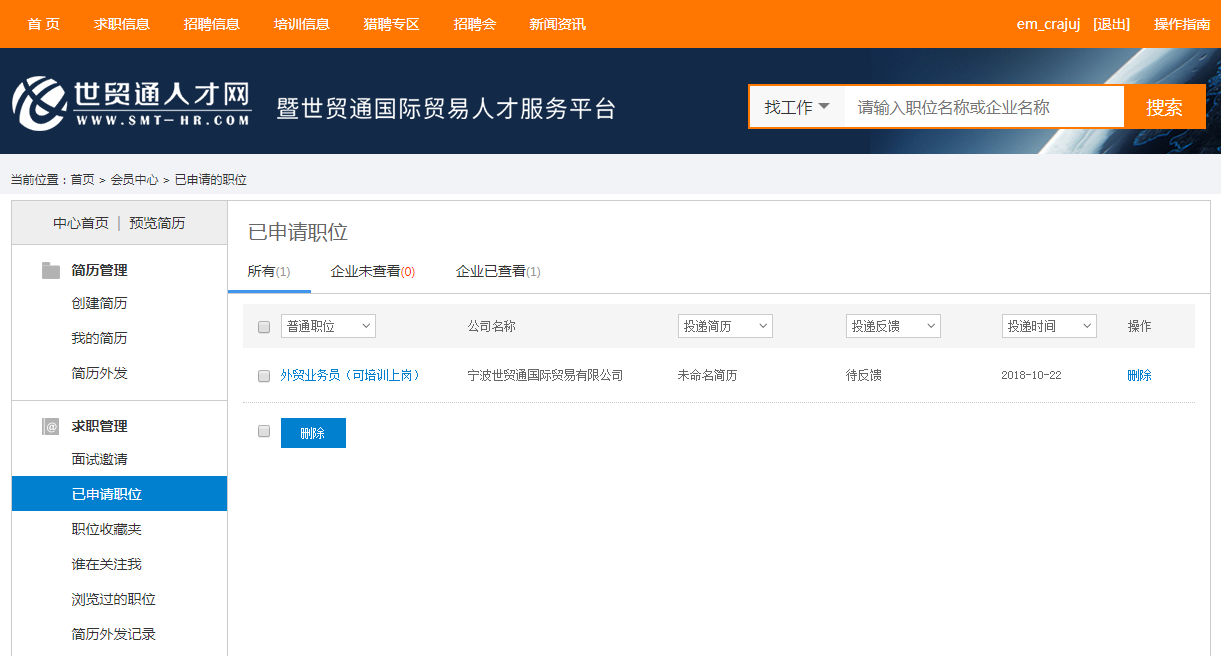Expand the 投递时间 dropdown
Screen dimensions: 1221x656
pos(1049,326)
